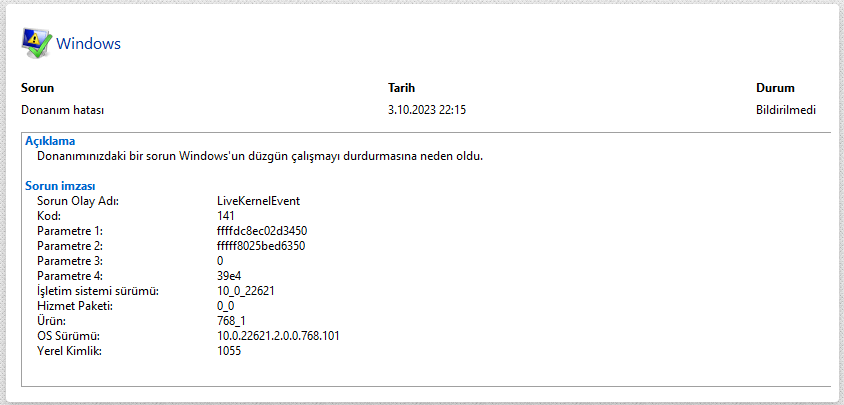Click the Parametre 4 label

coord(70,276)
